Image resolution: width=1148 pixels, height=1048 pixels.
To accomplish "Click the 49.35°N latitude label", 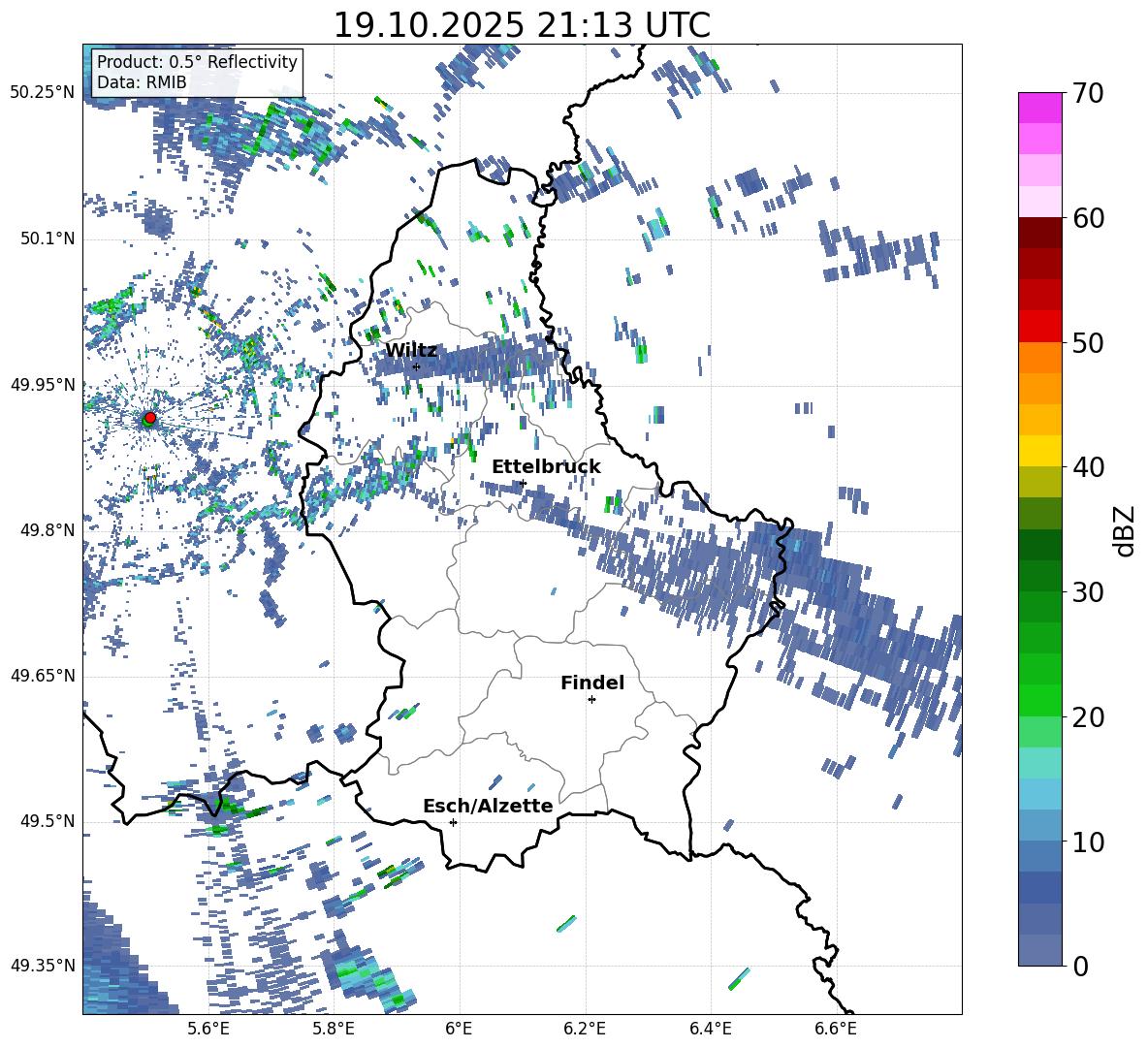I will click(43, 966).
